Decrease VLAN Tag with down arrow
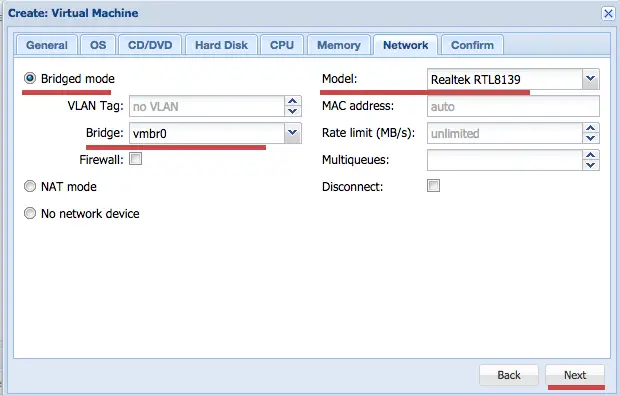620x396 pixels. (x=293, y=111)
